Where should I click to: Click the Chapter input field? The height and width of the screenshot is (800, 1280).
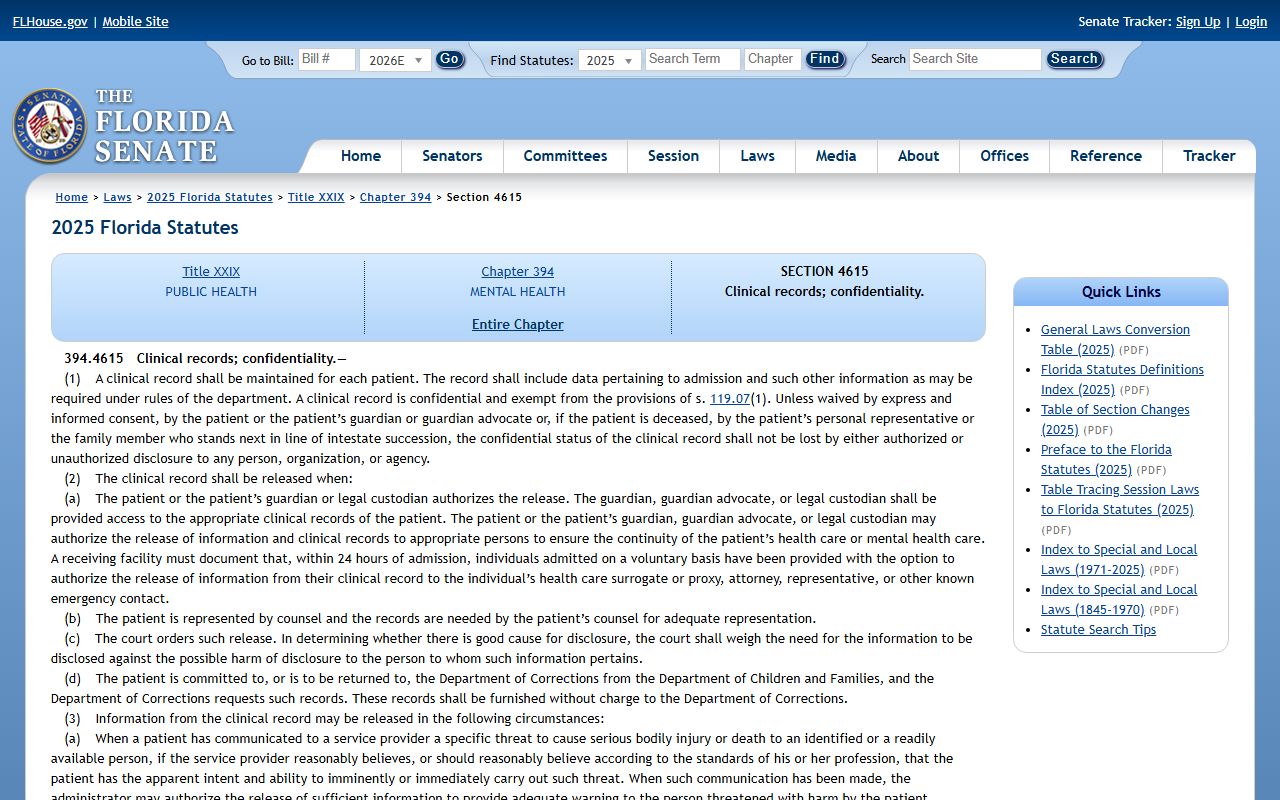[x=773, y=59]
